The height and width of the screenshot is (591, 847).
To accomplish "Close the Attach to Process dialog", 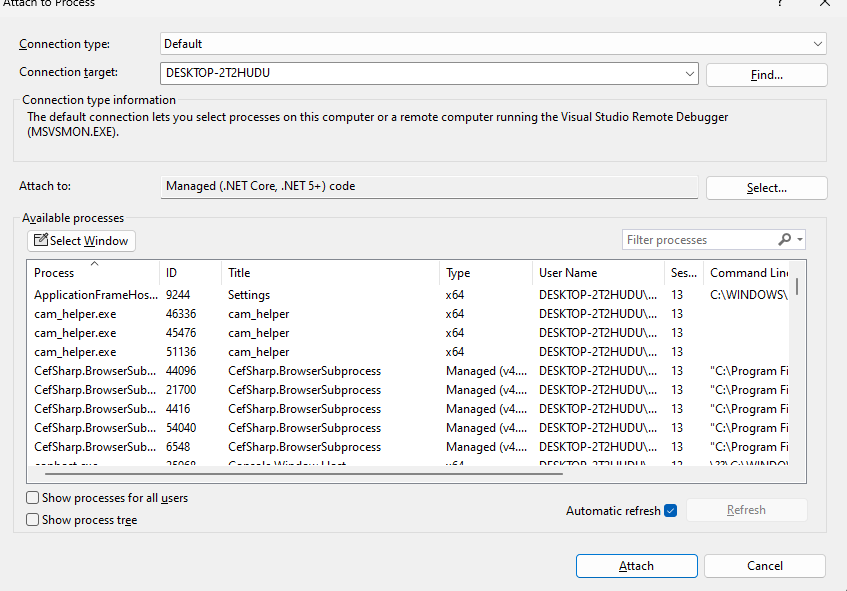I will [x=825, y=3].
